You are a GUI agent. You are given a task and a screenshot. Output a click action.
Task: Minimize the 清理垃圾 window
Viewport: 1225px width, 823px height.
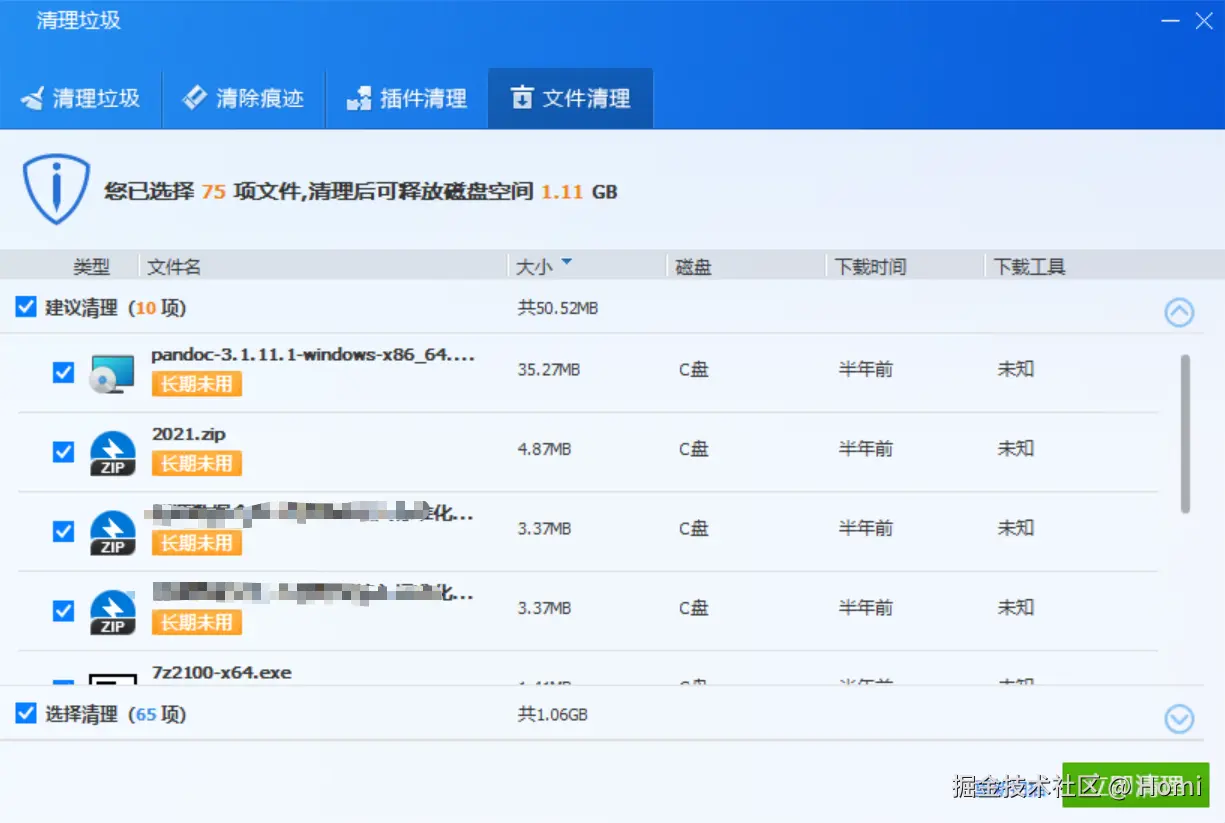(1168, 20)
